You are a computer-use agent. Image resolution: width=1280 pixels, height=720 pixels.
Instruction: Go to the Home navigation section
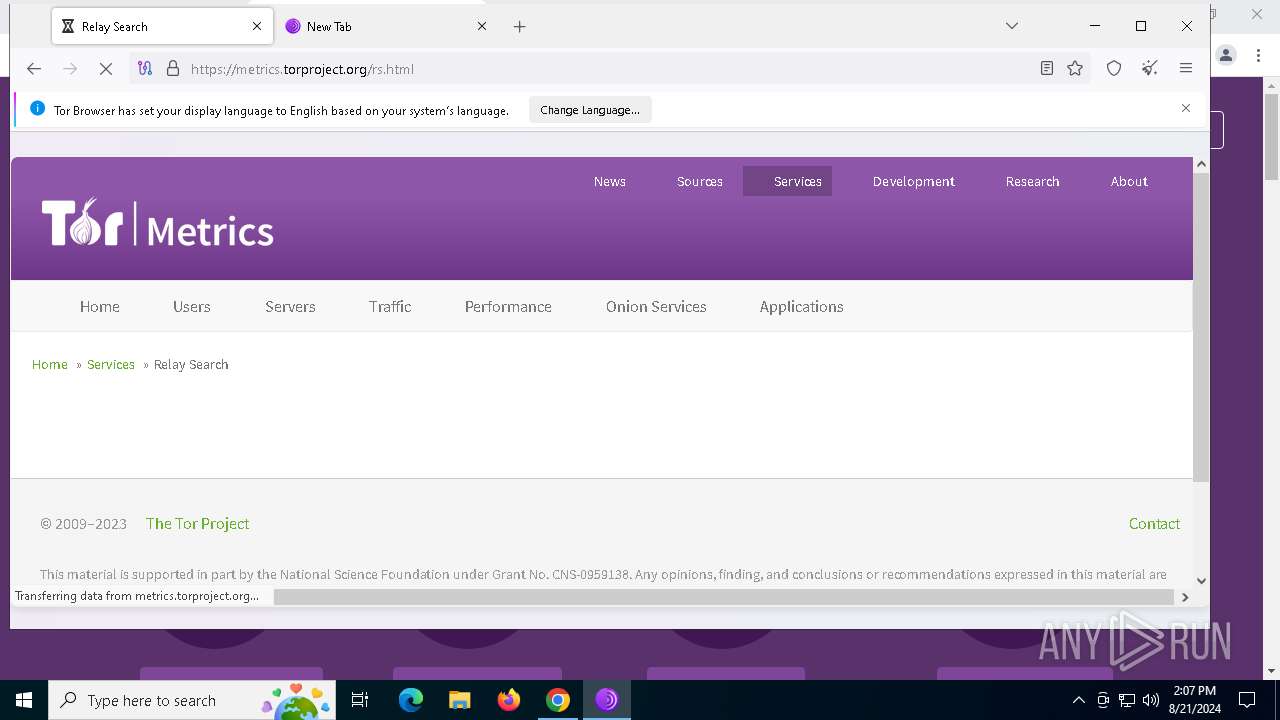click(x=100, y=307)
